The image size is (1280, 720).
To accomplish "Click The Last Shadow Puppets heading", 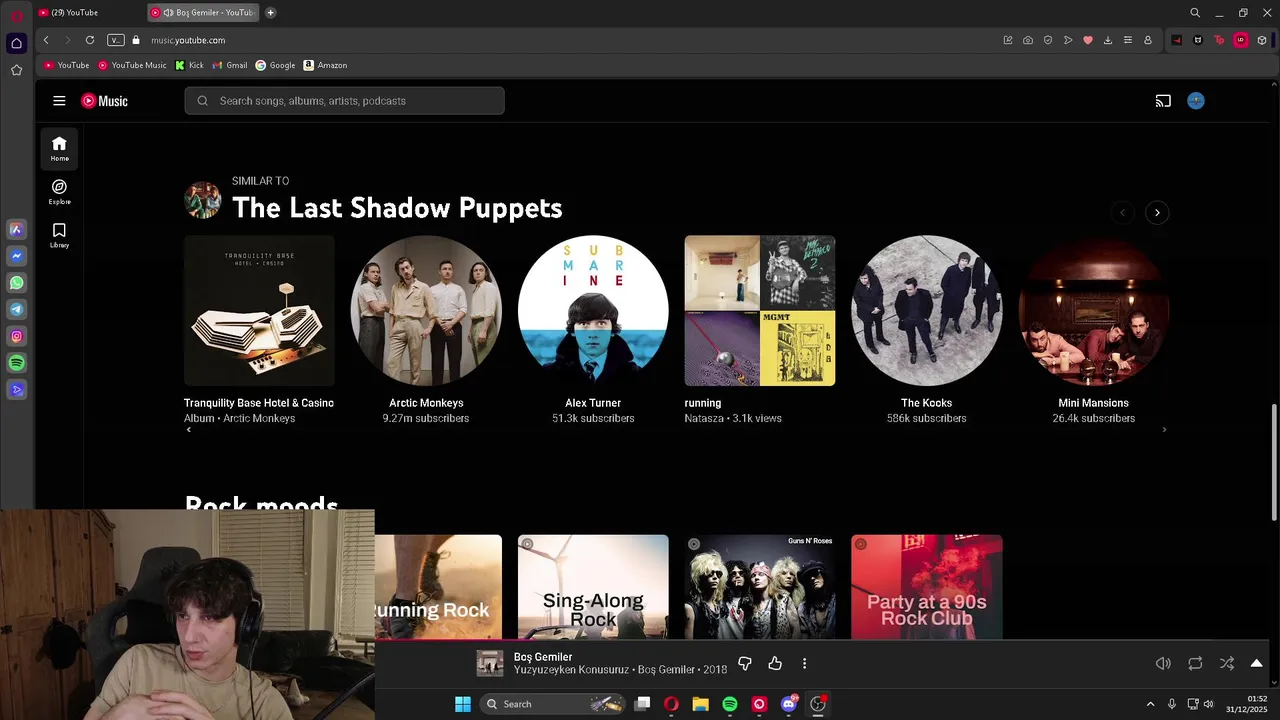I will click(x=397, y=208).
